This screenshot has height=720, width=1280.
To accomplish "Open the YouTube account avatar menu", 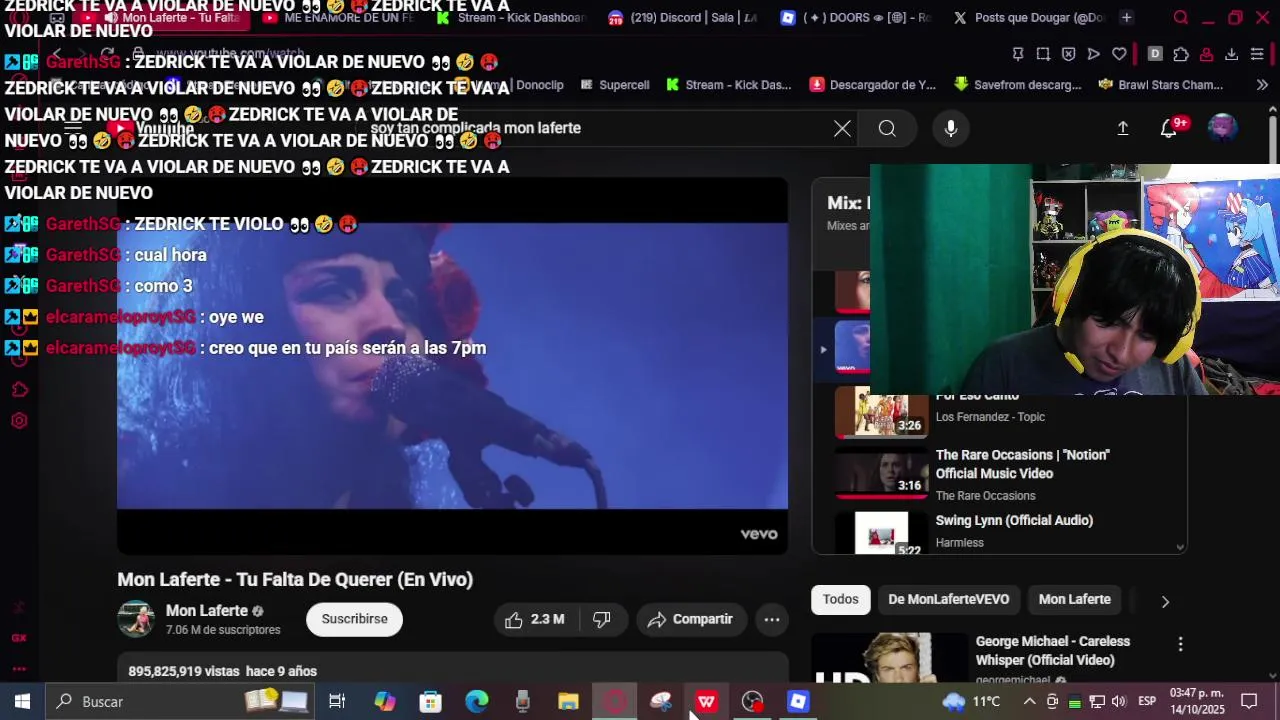I will point(1223,128).
